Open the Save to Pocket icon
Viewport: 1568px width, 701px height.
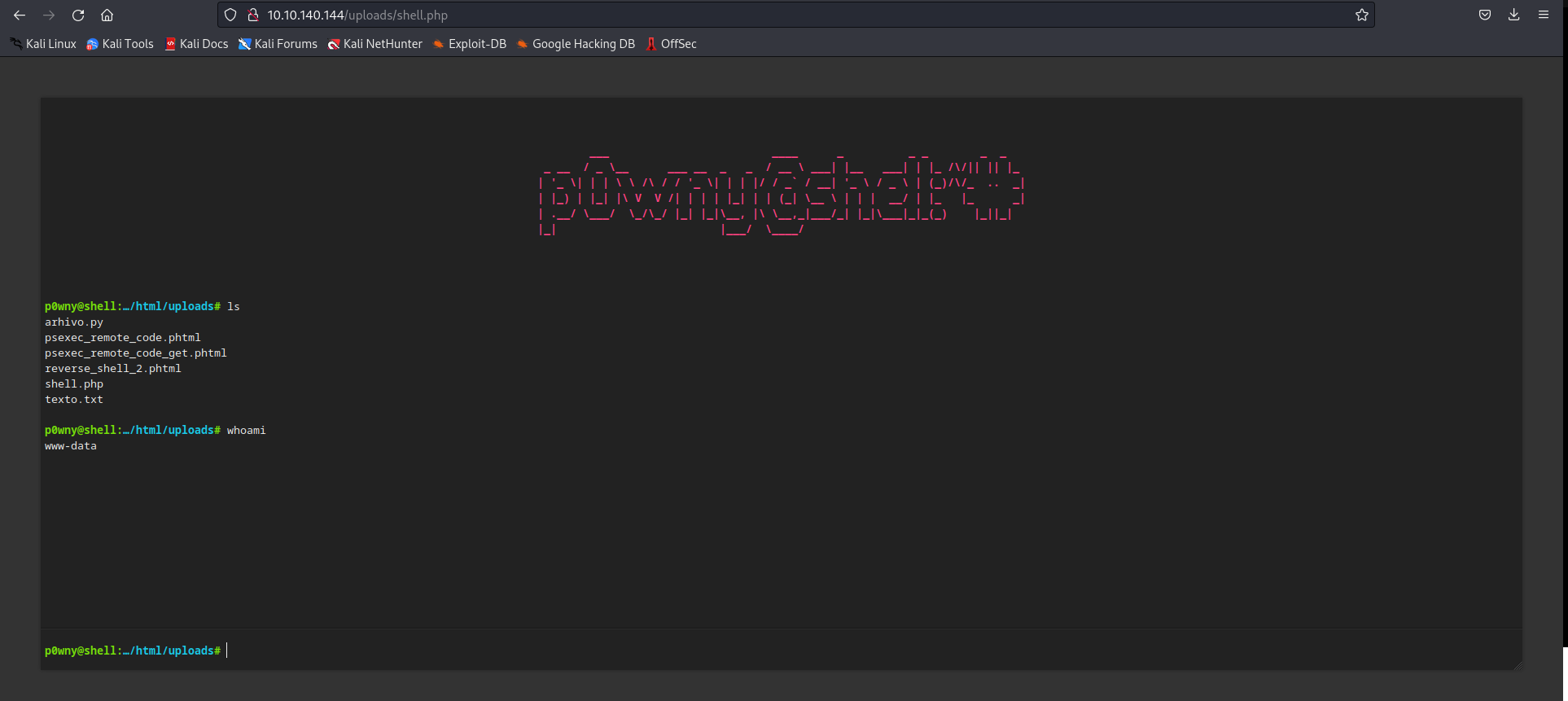[1485, 15]
